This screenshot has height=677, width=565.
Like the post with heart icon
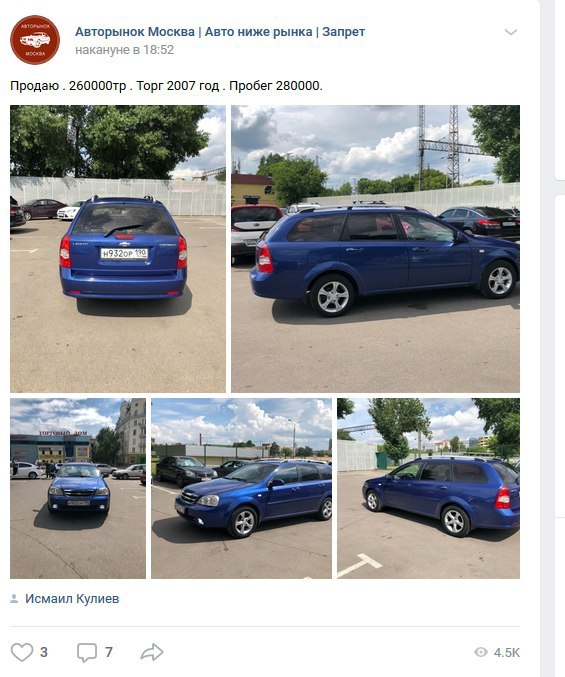point(22,652)
